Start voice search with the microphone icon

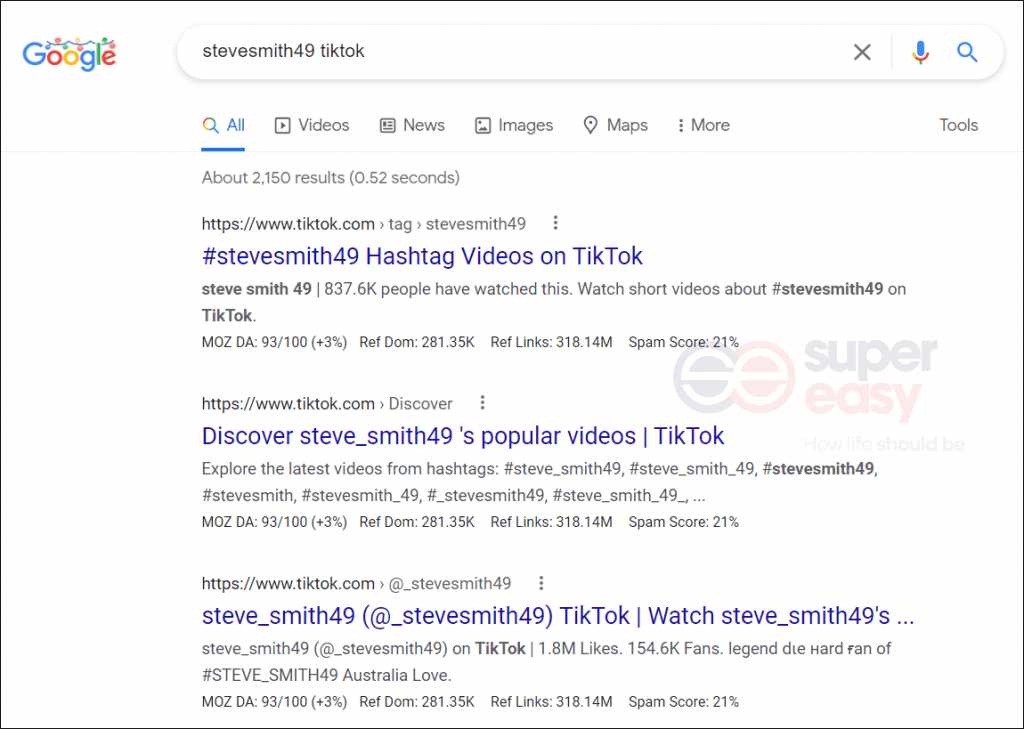[x=920, y=52]
